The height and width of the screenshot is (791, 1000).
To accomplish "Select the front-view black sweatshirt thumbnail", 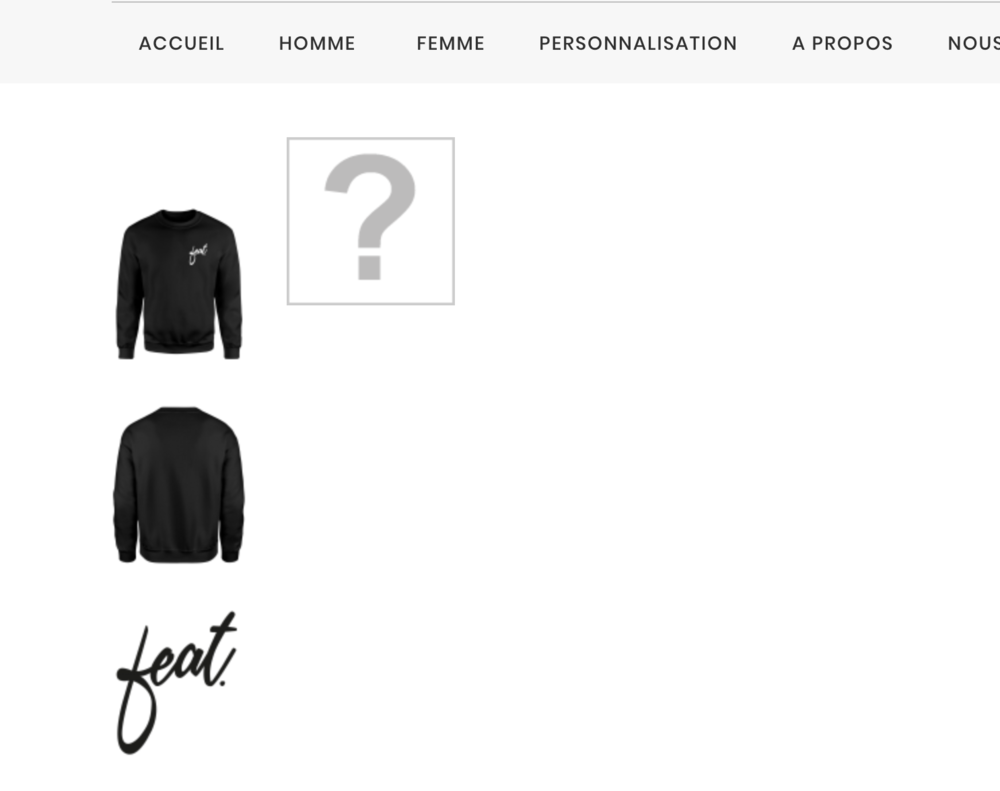I will 179,284.
